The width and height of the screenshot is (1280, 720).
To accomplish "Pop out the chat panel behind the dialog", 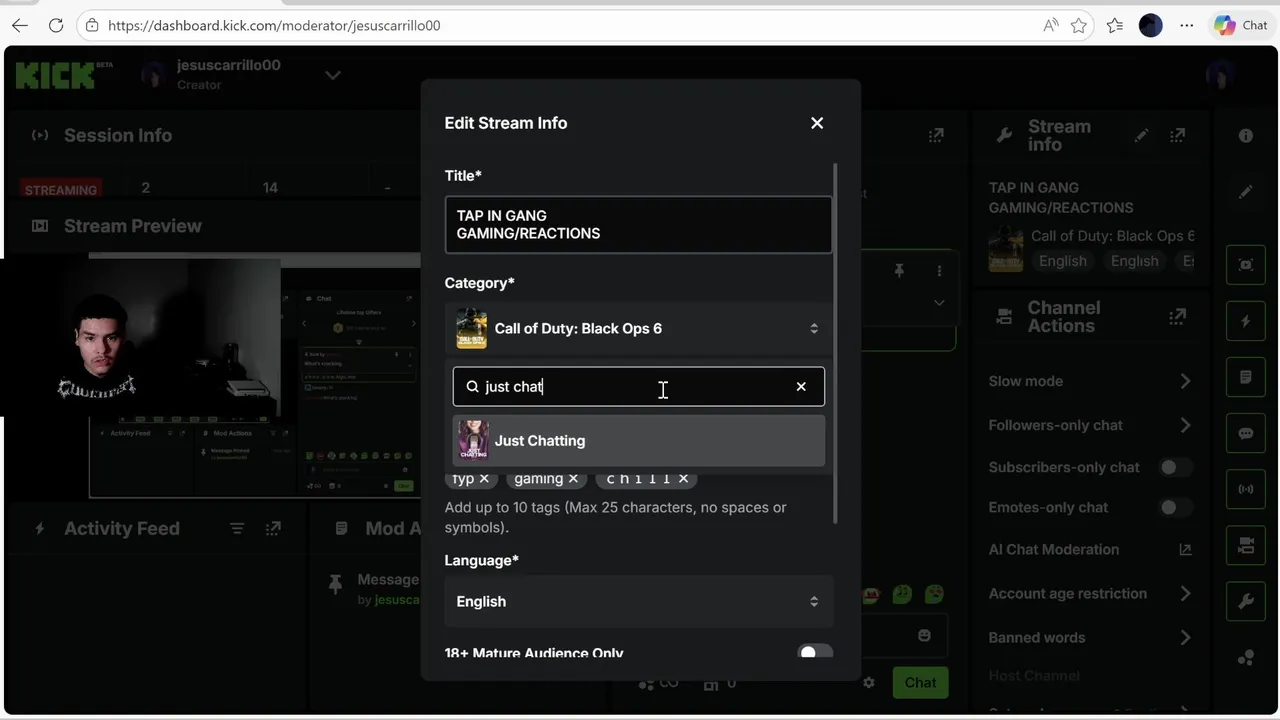I will [936, 135].
